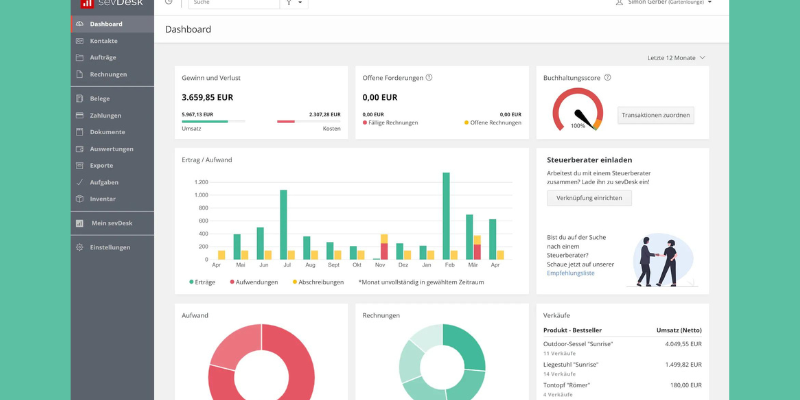
Task: Open the Letzte 12 Monate period dropdown
Action: pos(676,58)
